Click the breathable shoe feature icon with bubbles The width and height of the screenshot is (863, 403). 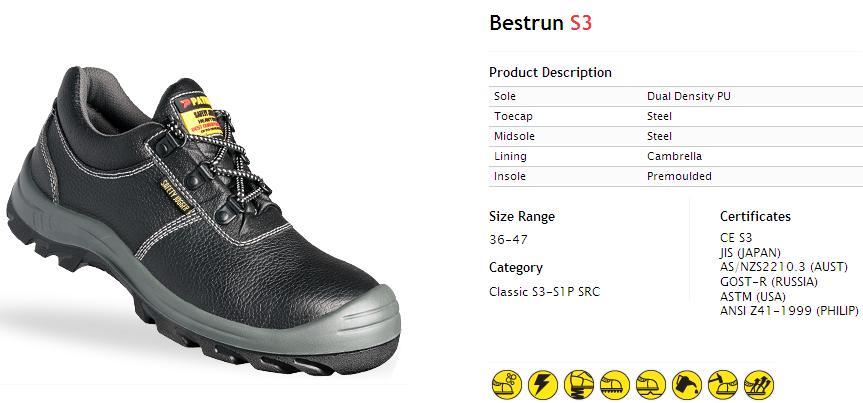click(505, 382)
